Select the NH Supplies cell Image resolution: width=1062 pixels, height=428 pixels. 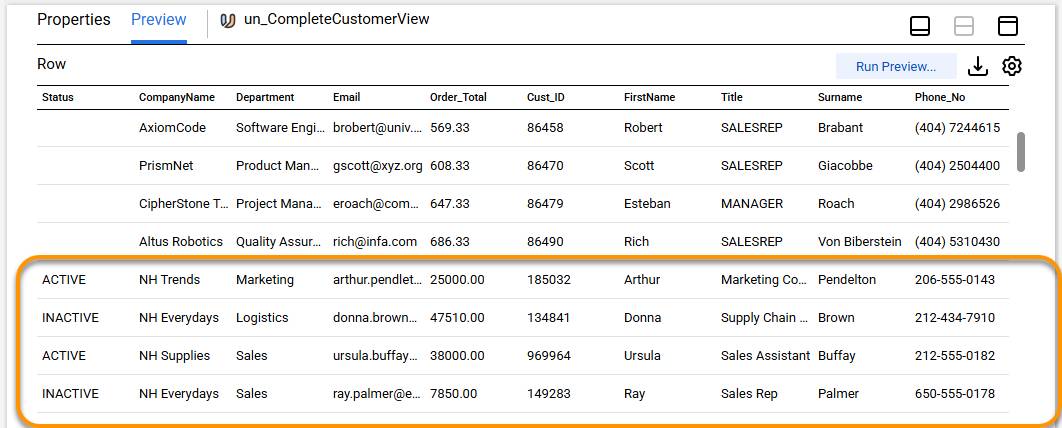click(174, 356)
